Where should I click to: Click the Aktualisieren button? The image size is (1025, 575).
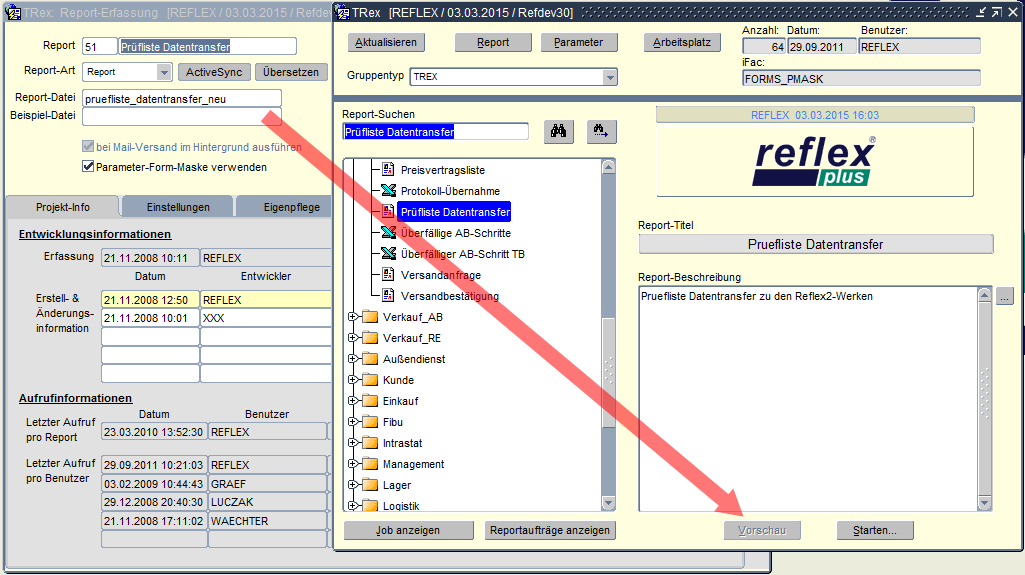(x=386, y=43)
